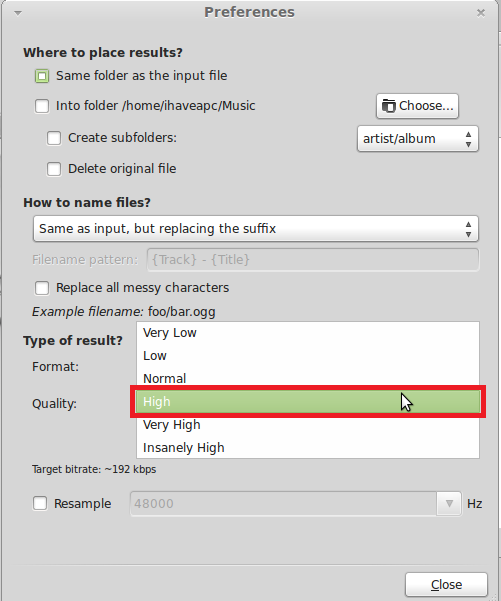Image resolution: width=501 pixels, height=601 pixels.
Task: Expand the resample rate dropdown arrow
Action: click(449, 503)
